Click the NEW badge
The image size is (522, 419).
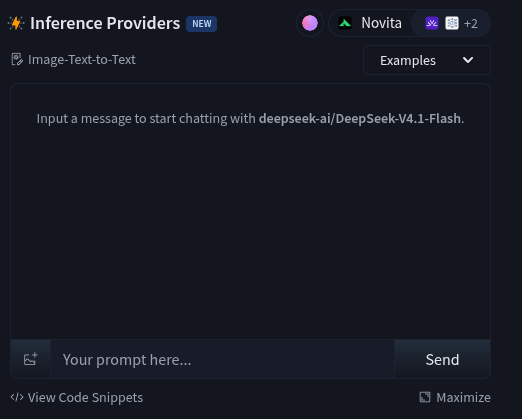[x=202, y=24]
